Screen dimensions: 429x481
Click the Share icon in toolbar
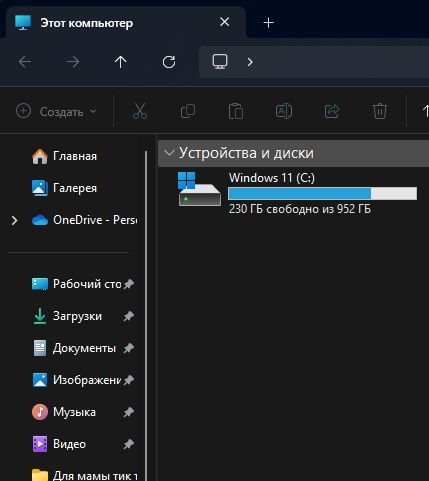[332, 111]
